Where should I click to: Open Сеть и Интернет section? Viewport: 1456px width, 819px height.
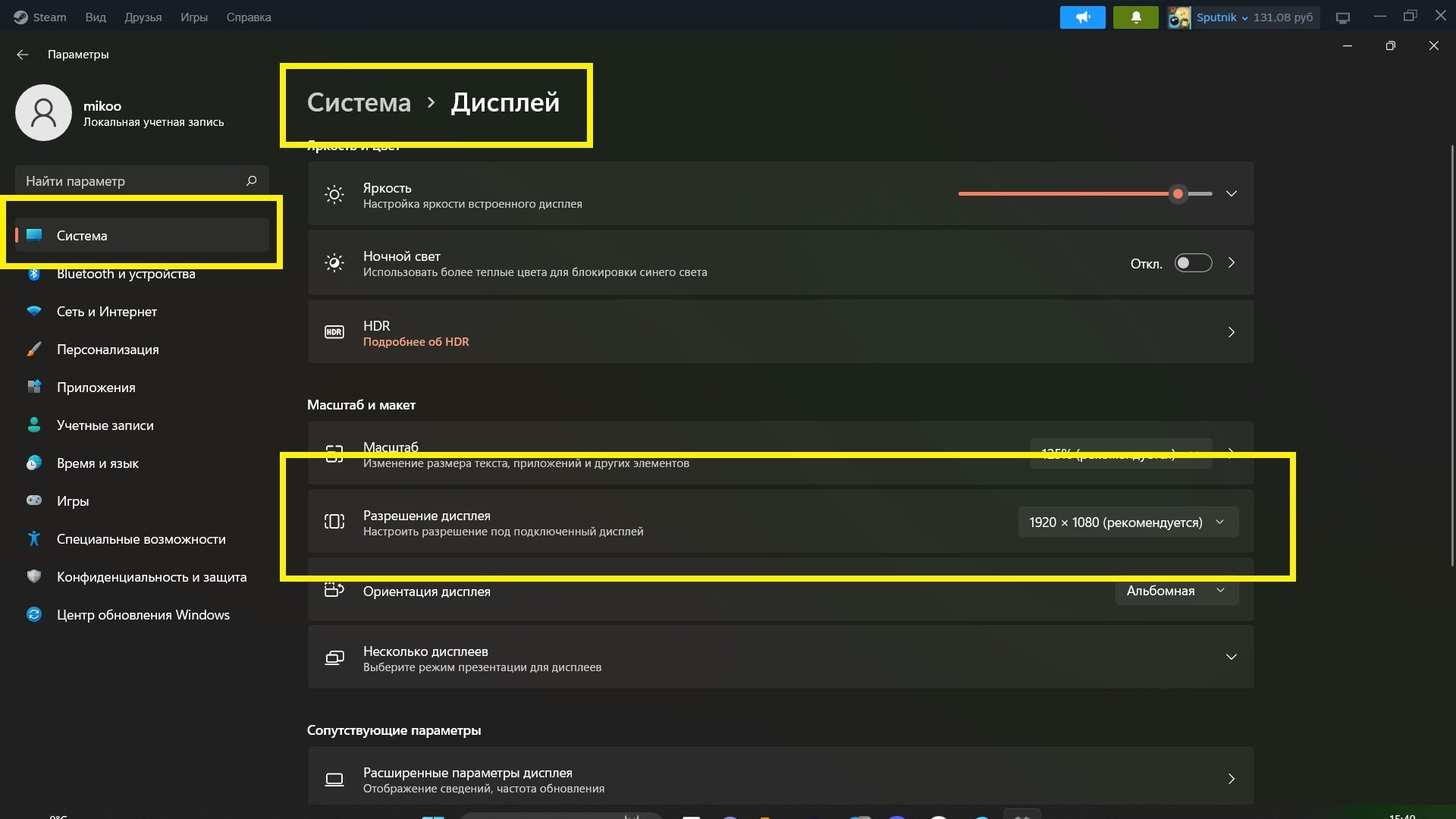pos(142,312)
